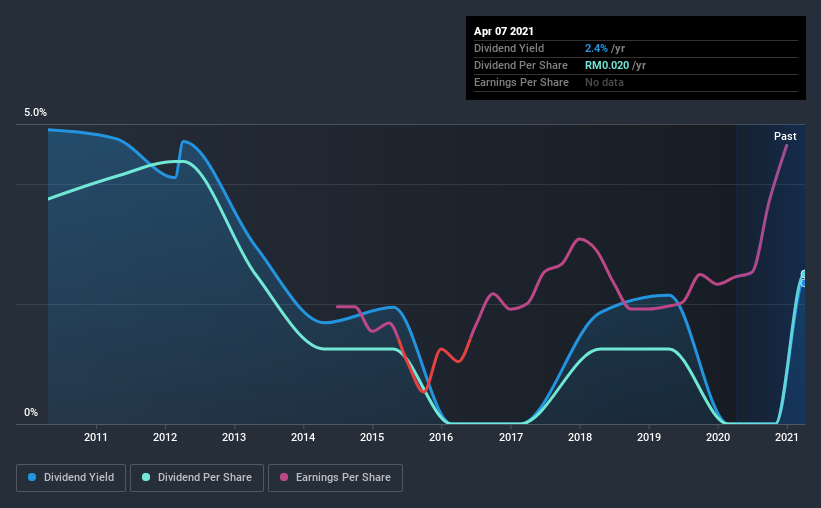Click the RM0.020 dividend per share value
This screenshot has width=821, height=508.
point(607,65)
